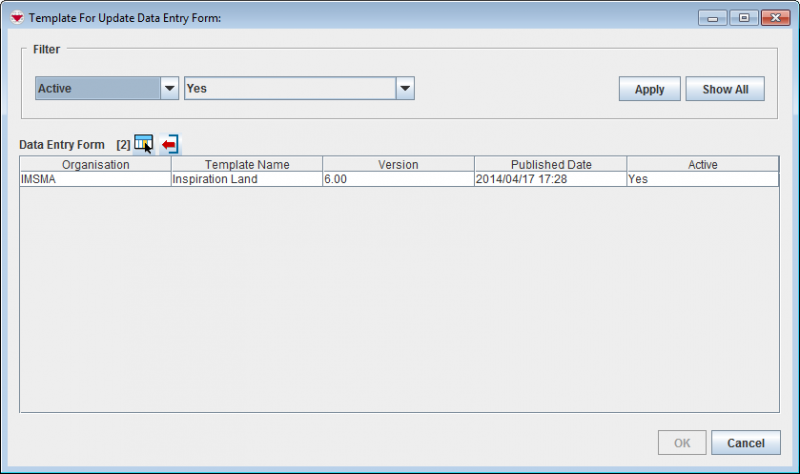Click the table column chooser icon
This screenshot has height=474, width=800.
144,144
